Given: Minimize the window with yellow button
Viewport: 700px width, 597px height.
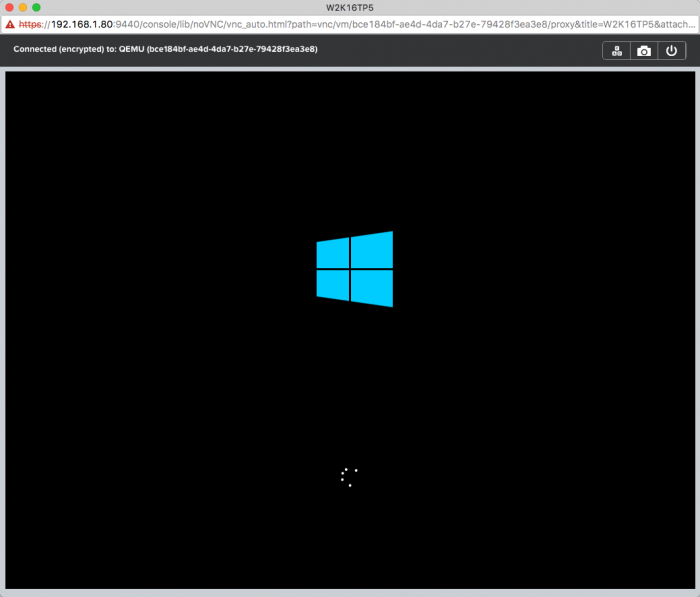Looking at the screenshot, I should (23, 7).
